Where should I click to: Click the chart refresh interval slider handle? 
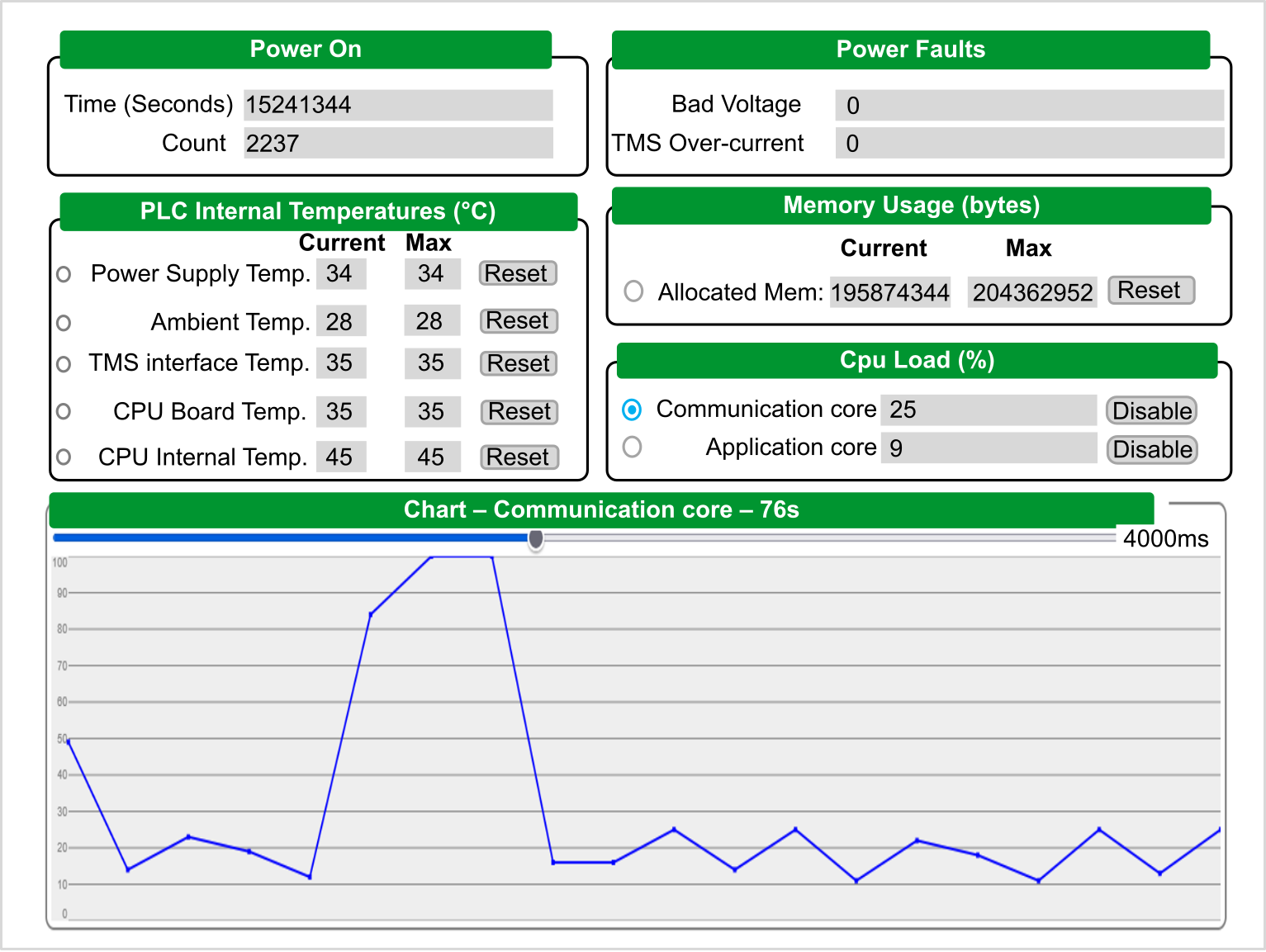click(536, 539)
